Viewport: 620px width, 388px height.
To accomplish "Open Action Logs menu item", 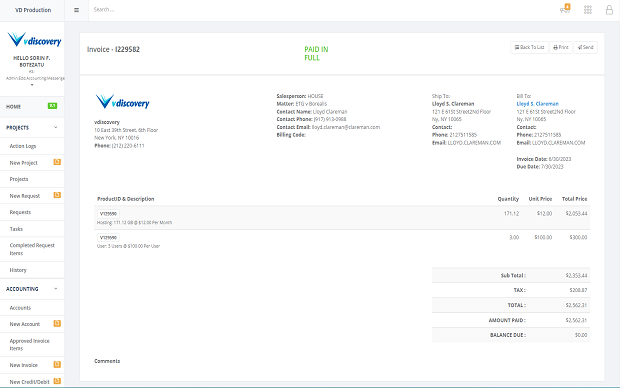I will click(x=23, y=146).
